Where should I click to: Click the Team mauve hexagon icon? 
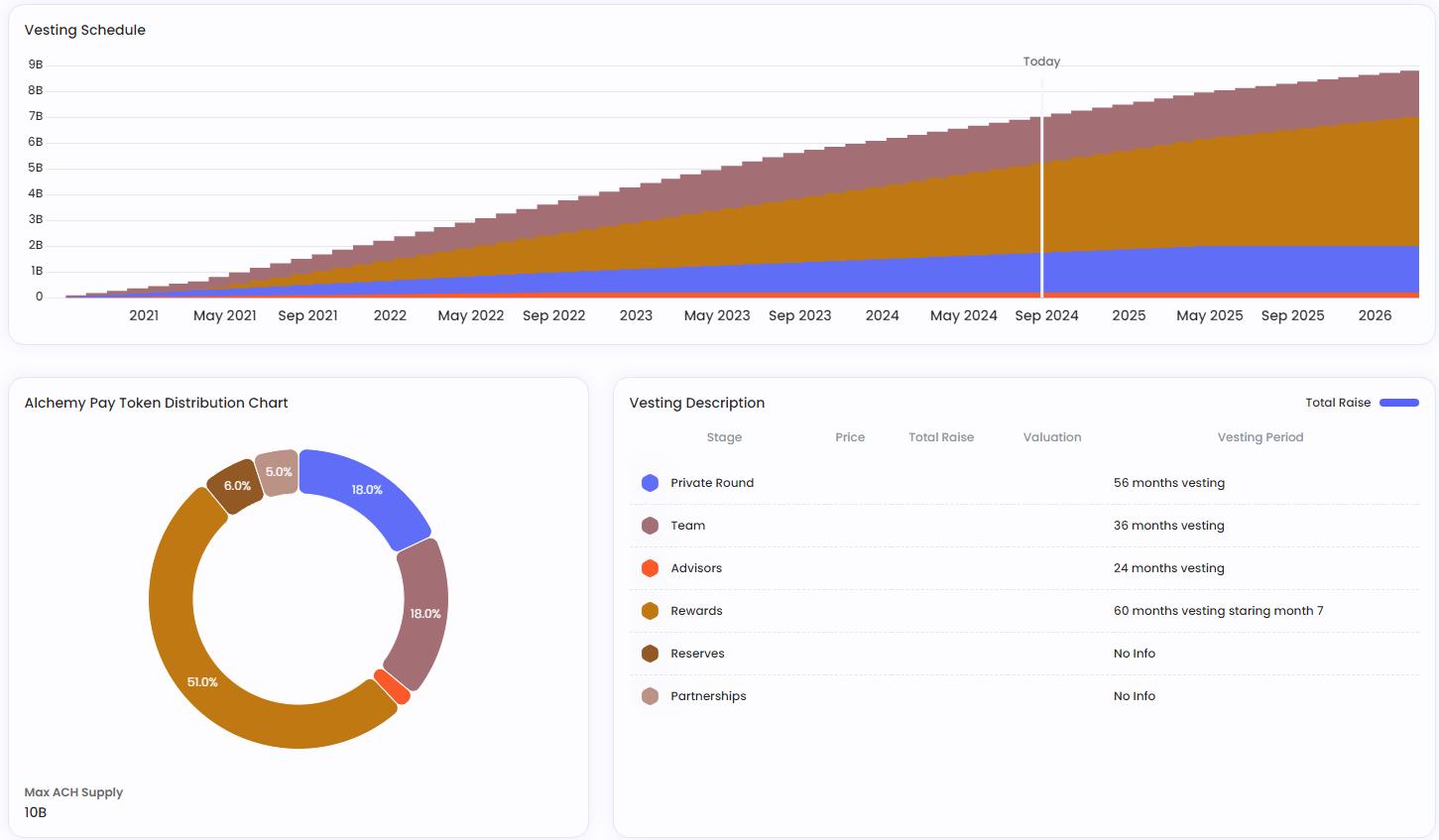coord(650,526)
